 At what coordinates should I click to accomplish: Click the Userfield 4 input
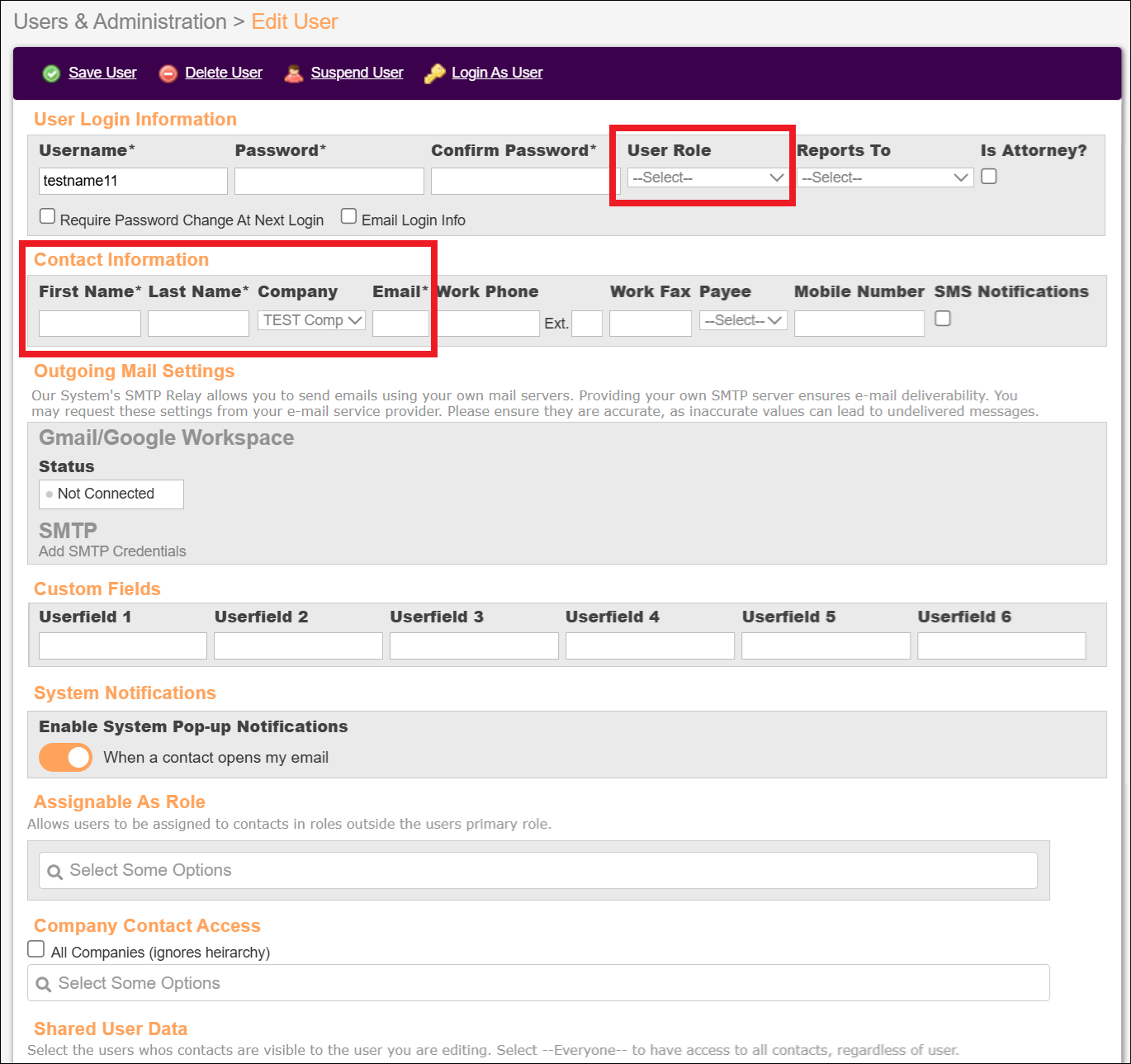[x=650, y=645]
